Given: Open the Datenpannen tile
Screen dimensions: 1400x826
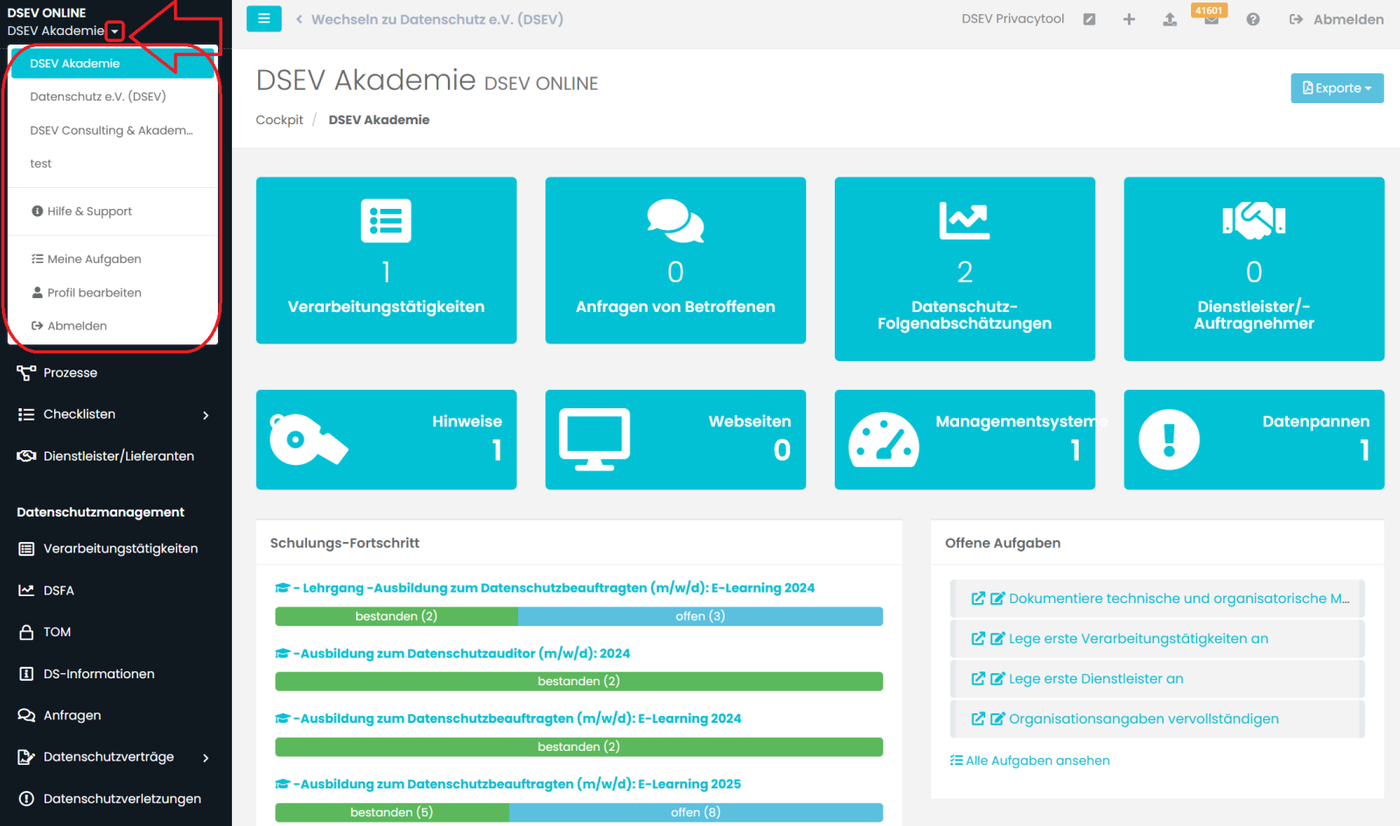Looking at the screenshot, I should [1254, 440].
